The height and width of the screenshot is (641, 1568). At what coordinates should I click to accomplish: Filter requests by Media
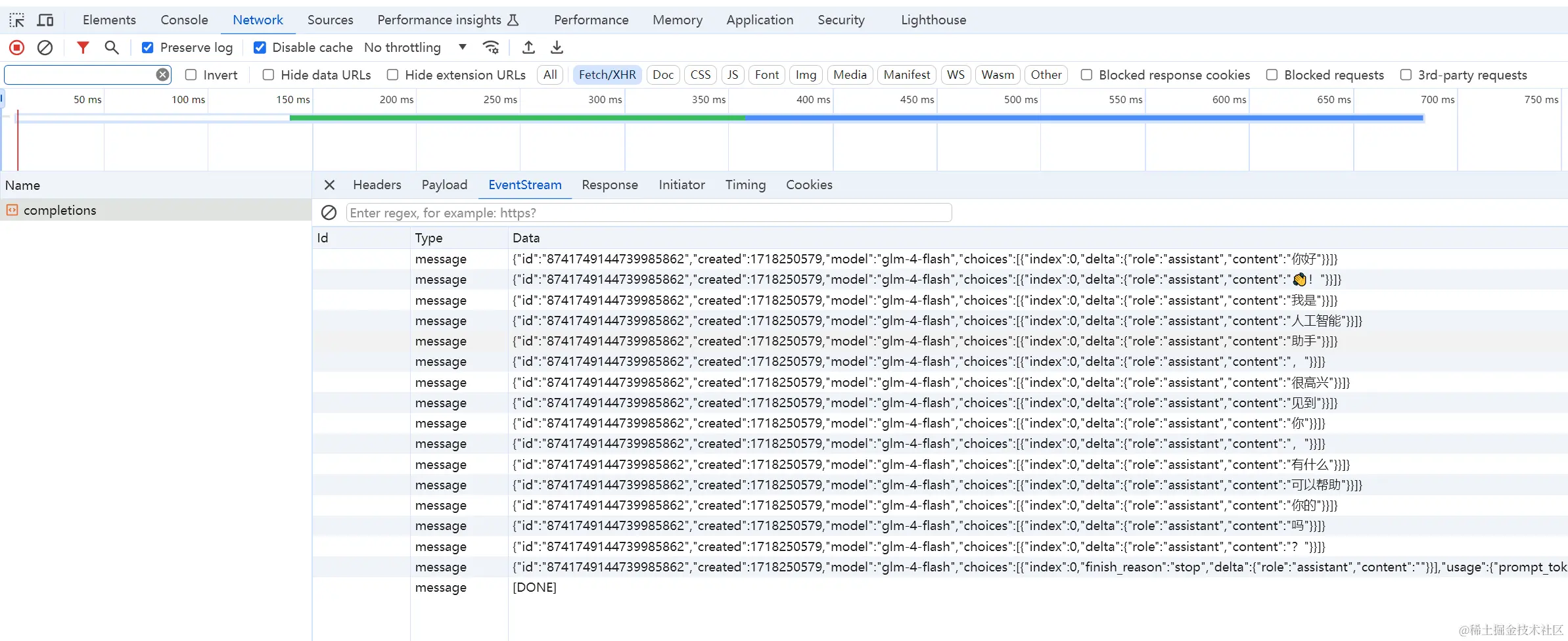(850, 75)
